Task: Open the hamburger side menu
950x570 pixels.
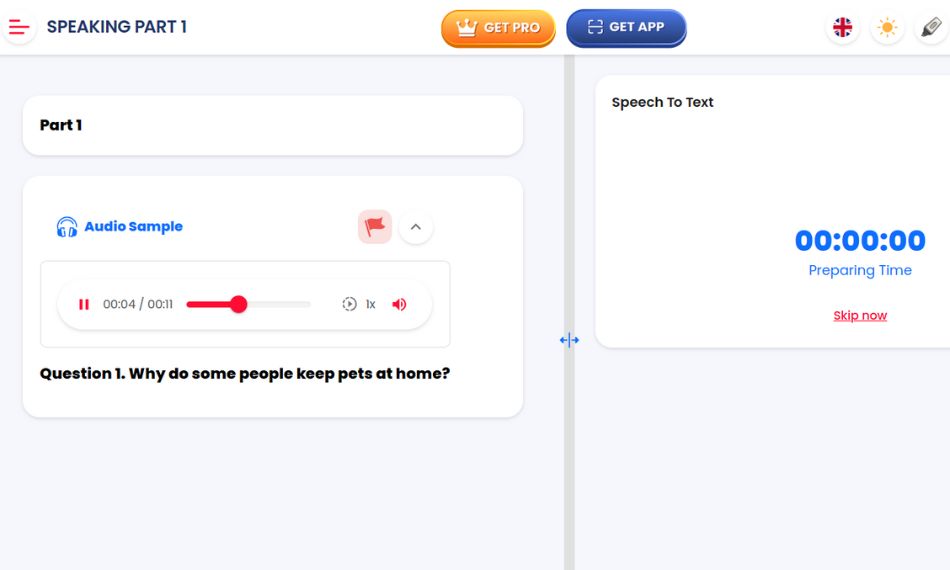Action: click(19, 27)
